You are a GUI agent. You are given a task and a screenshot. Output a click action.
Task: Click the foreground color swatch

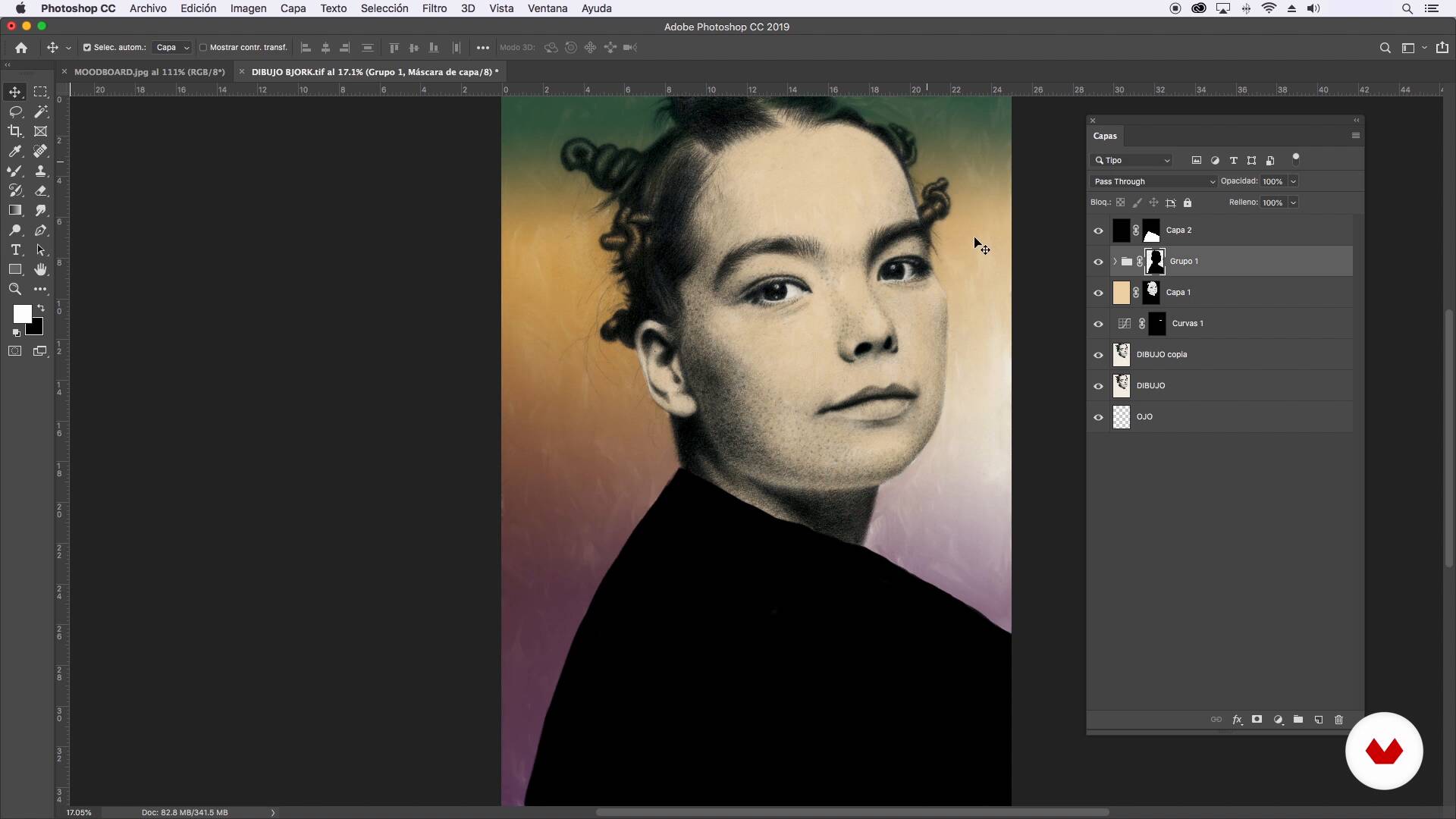click(22, 314)
